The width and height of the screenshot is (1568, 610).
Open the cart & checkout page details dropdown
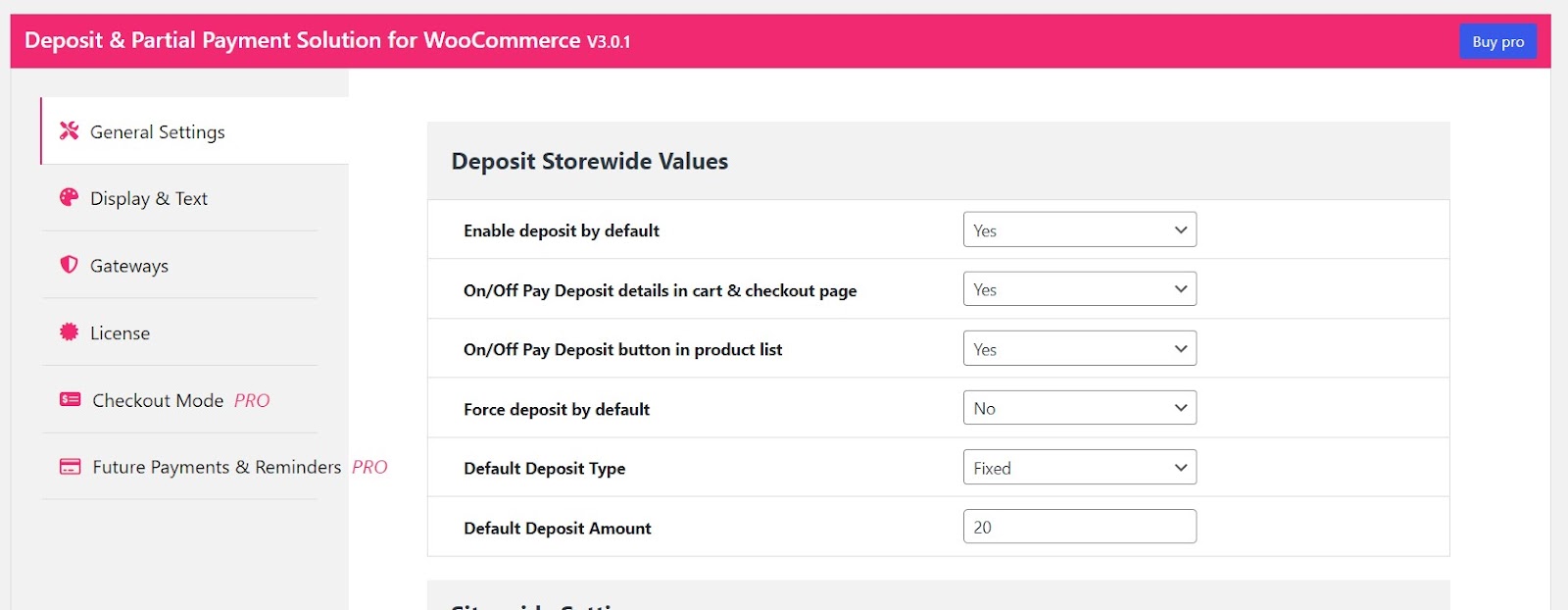click(x=1079, y=289)
